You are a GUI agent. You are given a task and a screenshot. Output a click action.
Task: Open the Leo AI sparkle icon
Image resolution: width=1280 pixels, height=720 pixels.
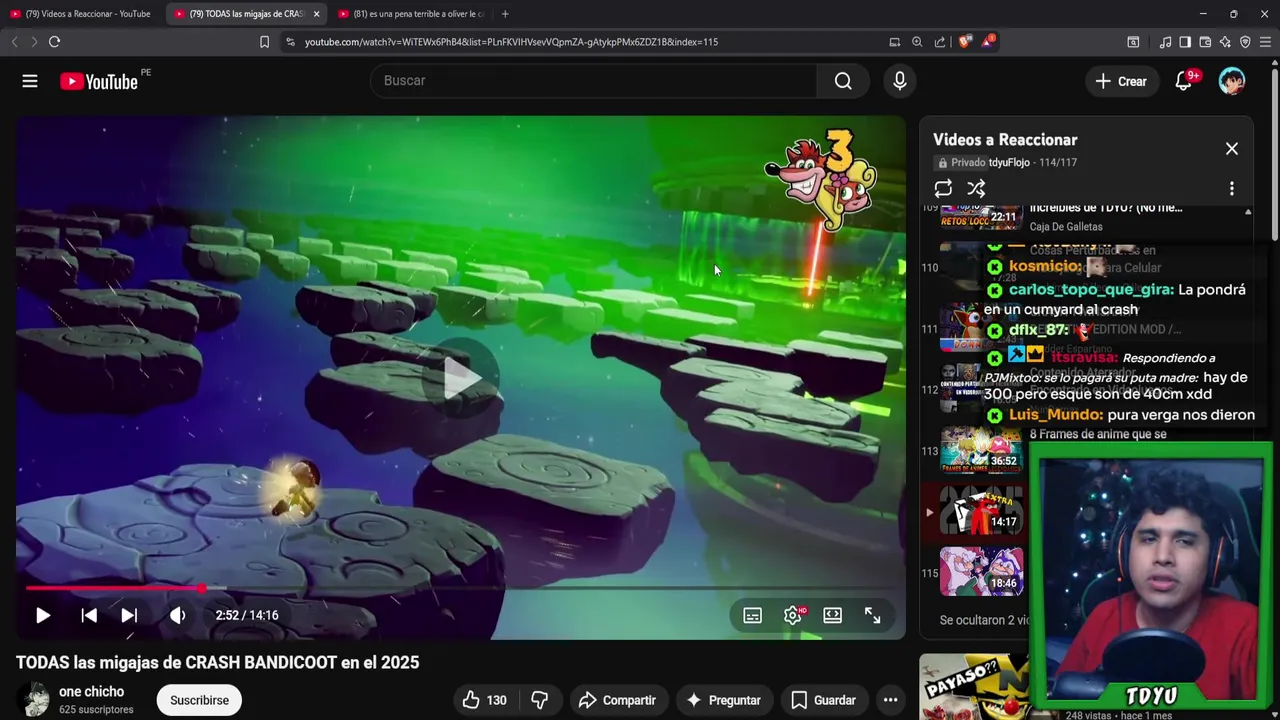(x=1225, y=42)
